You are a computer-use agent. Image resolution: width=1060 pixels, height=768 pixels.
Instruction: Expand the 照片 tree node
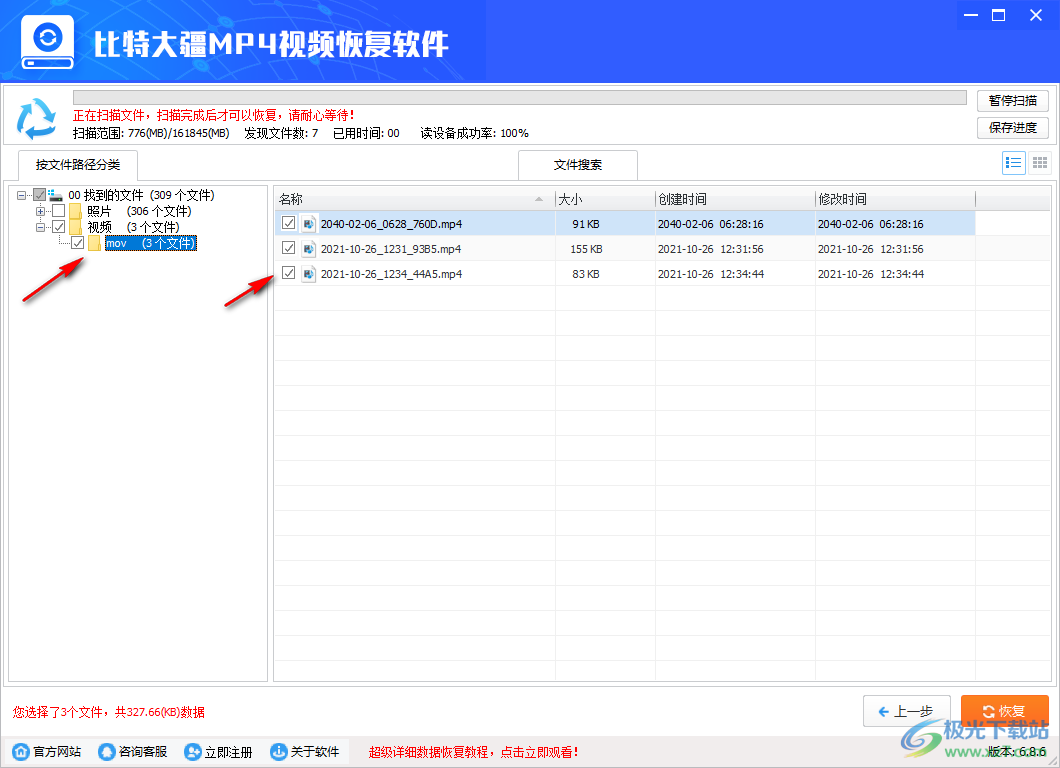[41, 212]
